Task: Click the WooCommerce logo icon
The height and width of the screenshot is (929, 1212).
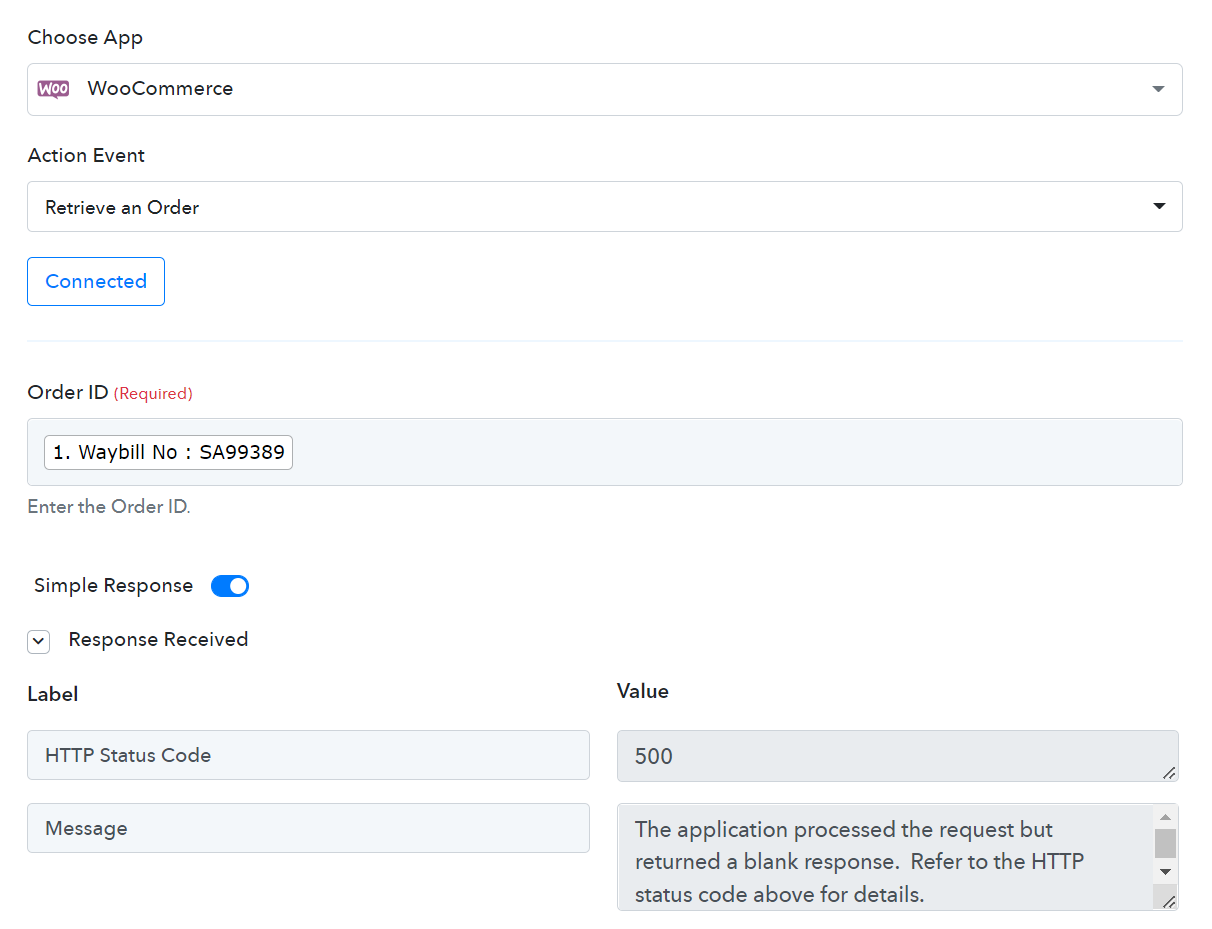Action: tap(53, 89)
